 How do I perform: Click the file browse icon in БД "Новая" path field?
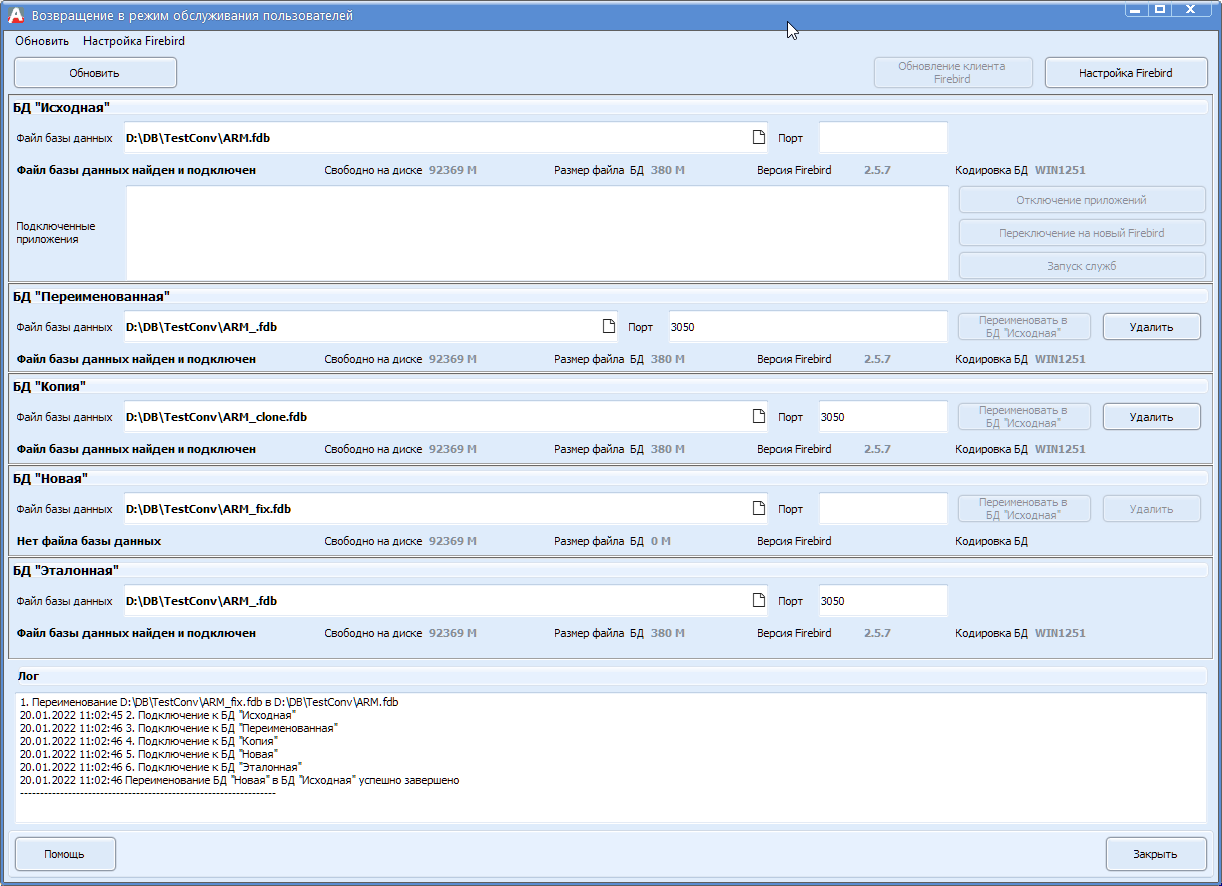(x=758, y=508)
